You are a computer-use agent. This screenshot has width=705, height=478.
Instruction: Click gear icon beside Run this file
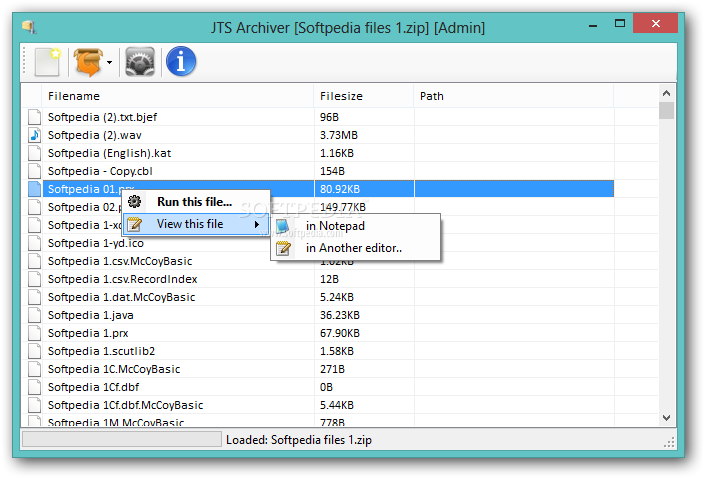pyautogui.click(x=134, y=201)
